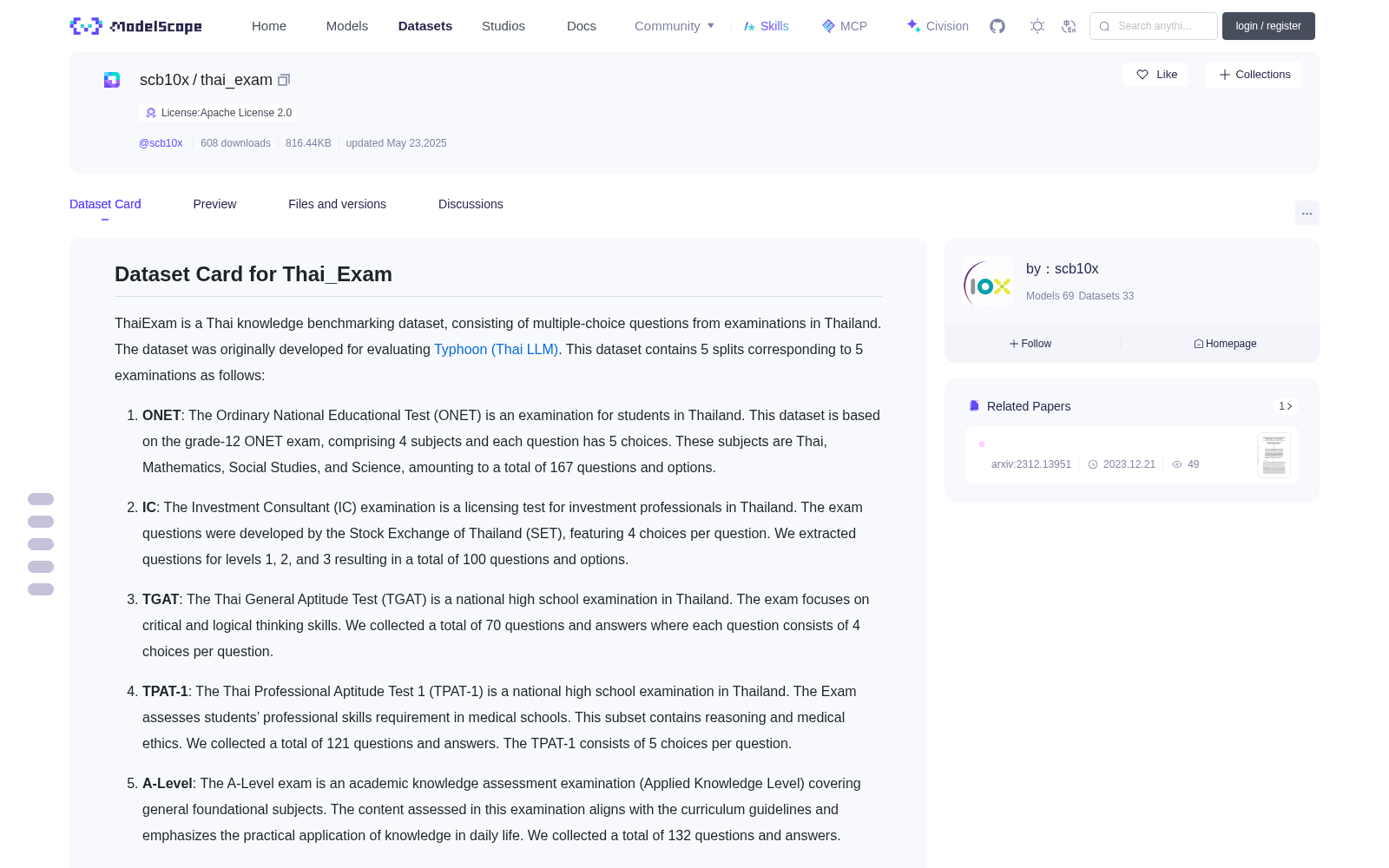Click 'License:Apache License 2.0' label
The height and width of the screenshot is (868, 1389).
pos(227,113)
